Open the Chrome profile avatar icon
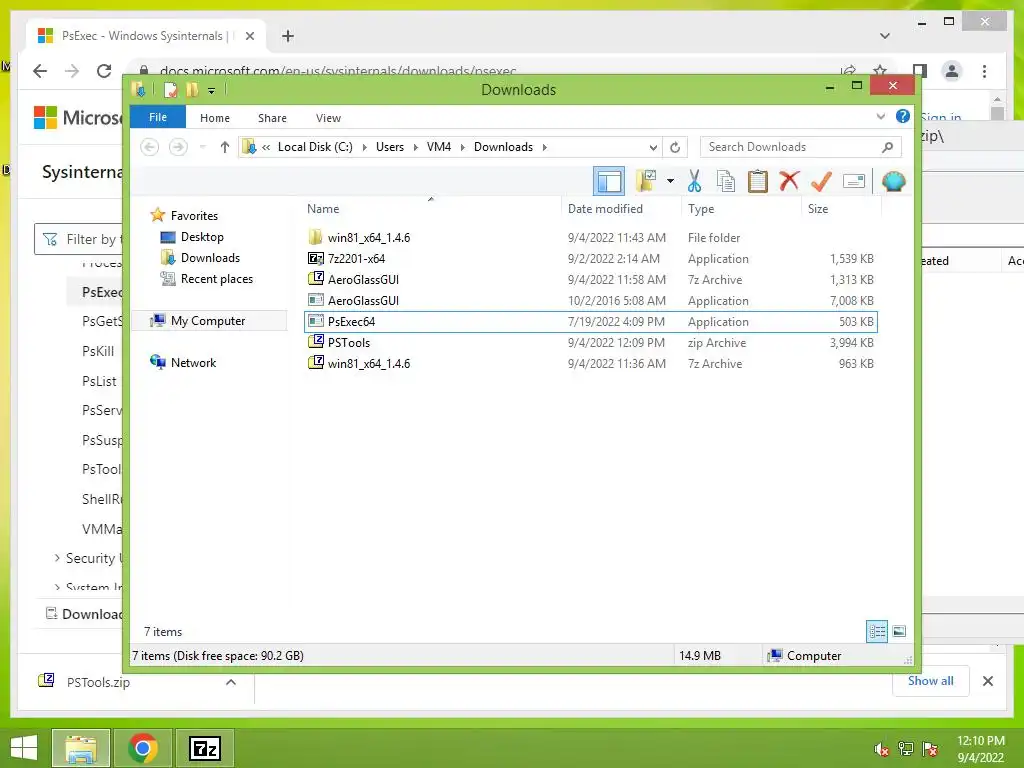1024x768 pixels. coord(952,71)
